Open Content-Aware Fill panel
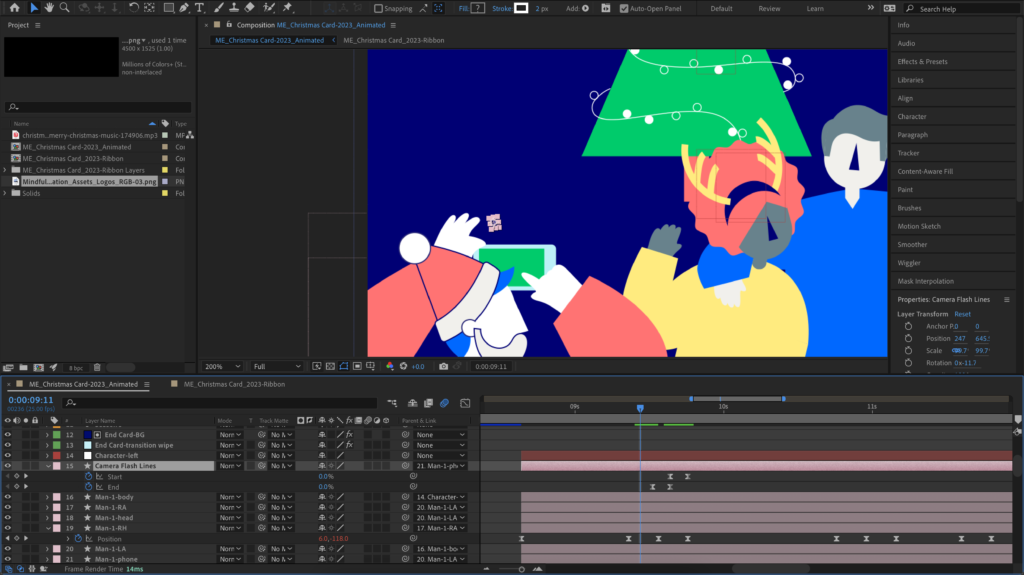 pyautogui.click(x=925, y=171)
